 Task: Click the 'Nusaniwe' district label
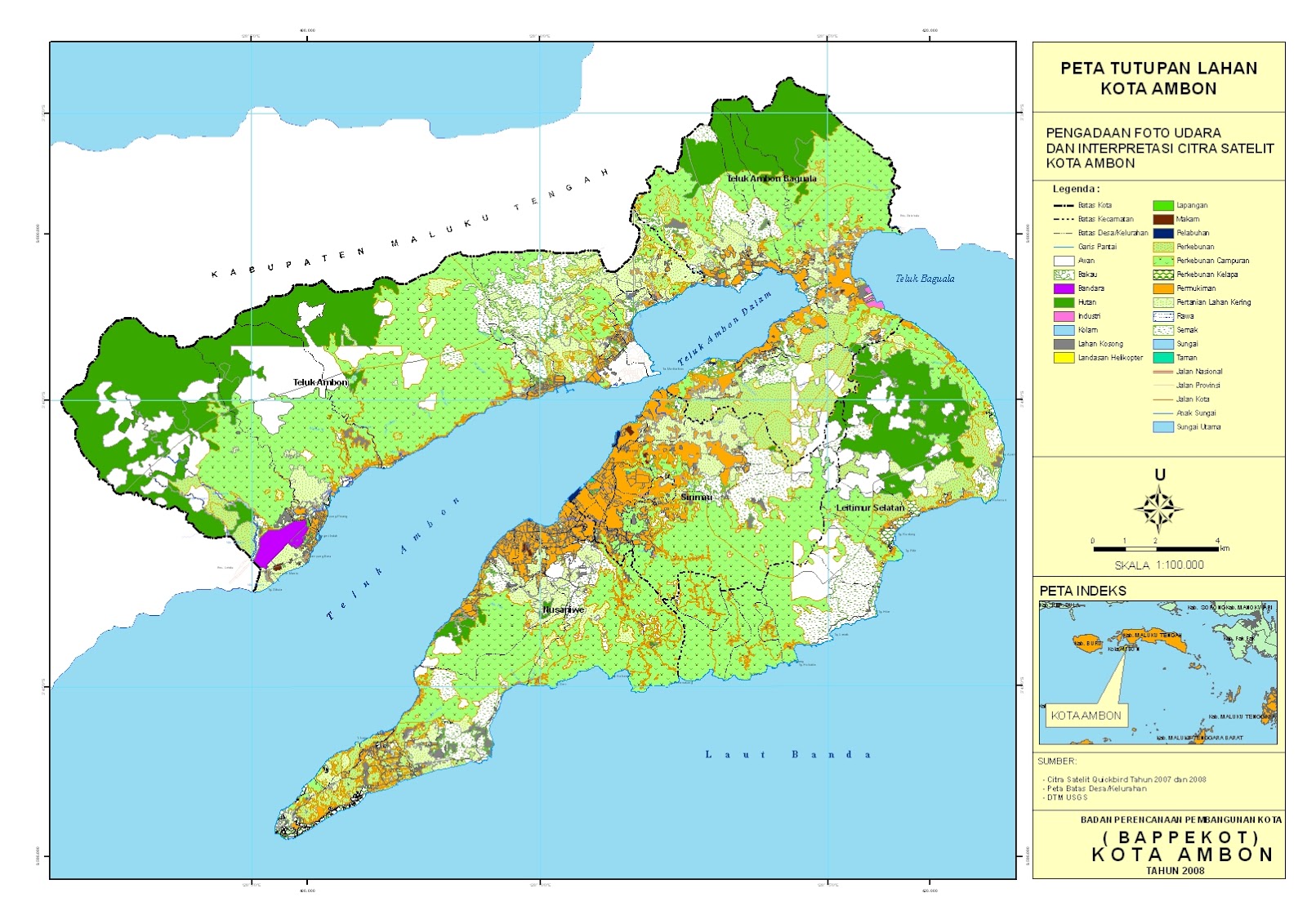(564, 609)
